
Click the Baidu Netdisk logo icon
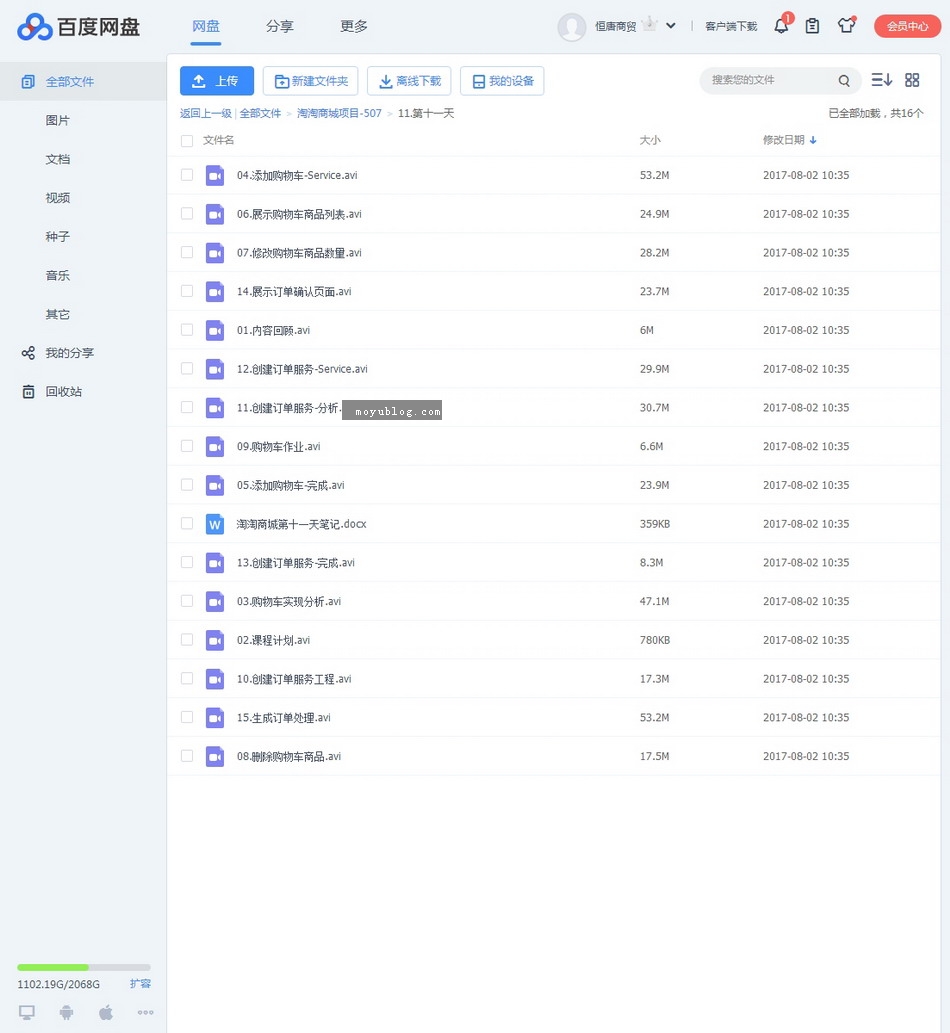35,27
